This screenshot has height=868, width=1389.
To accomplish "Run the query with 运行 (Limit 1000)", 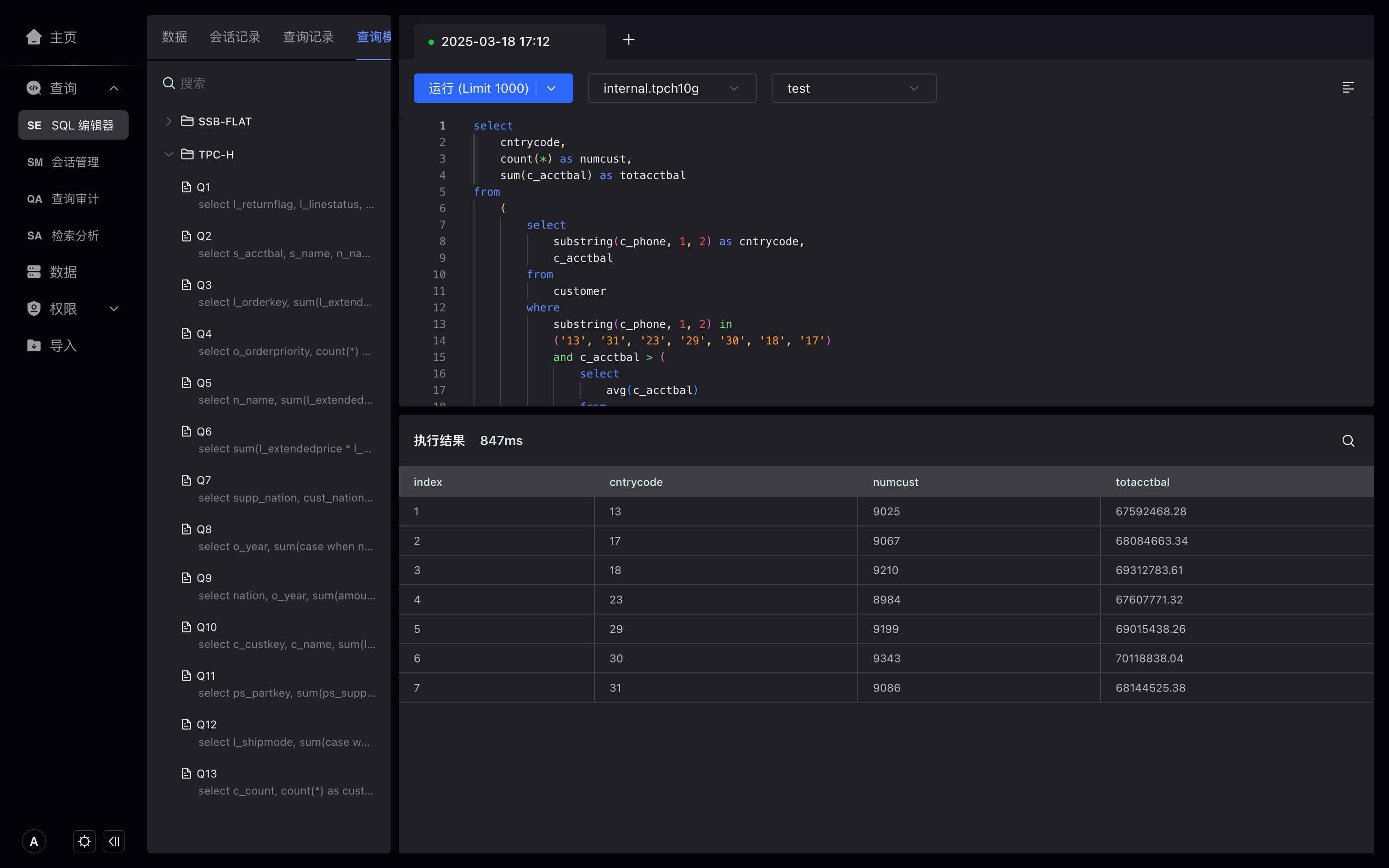I will point(478,88).
